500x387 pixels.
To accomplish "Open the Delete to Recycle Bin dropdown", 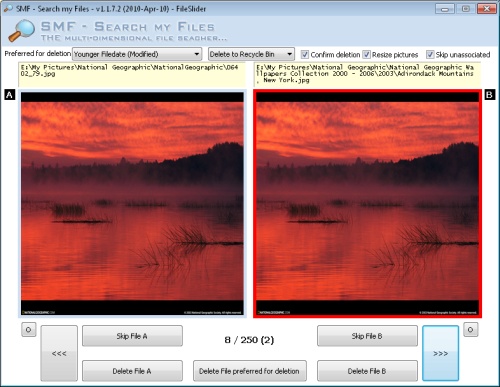I will (x=251, y=54).
